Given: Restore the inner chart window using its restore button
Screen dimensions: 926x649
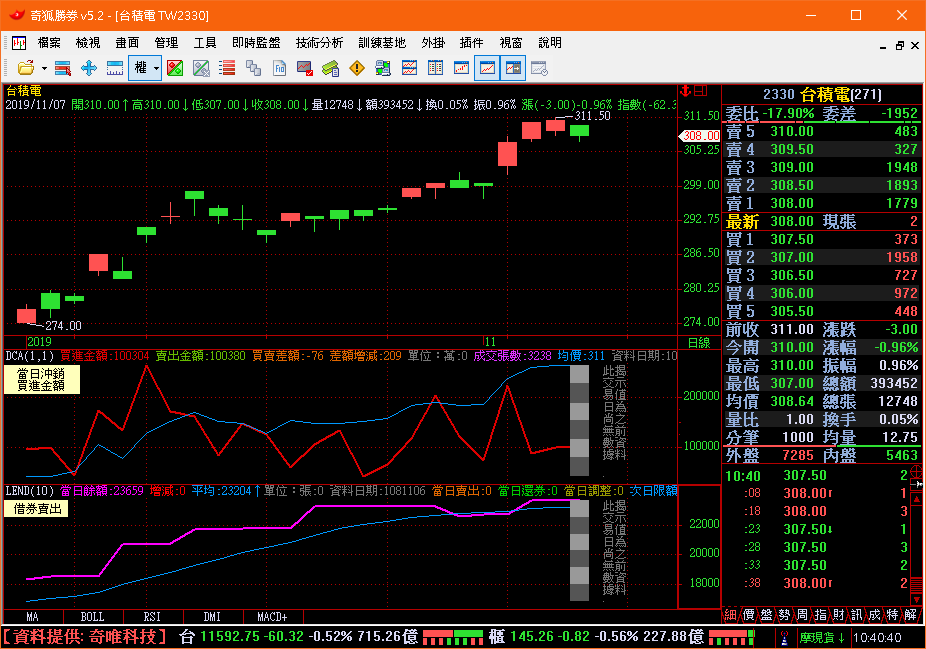Looking at the screenshot, I should 899,45.
